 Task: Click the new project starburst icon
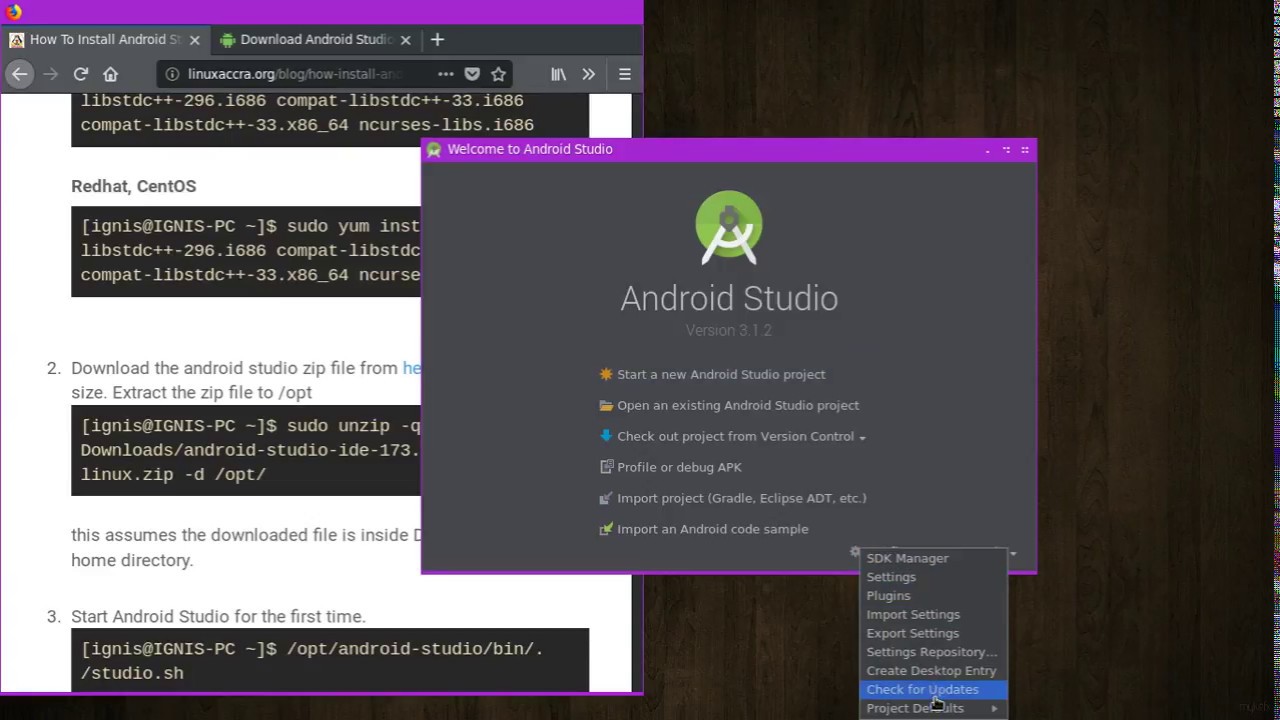click(606, 374)
